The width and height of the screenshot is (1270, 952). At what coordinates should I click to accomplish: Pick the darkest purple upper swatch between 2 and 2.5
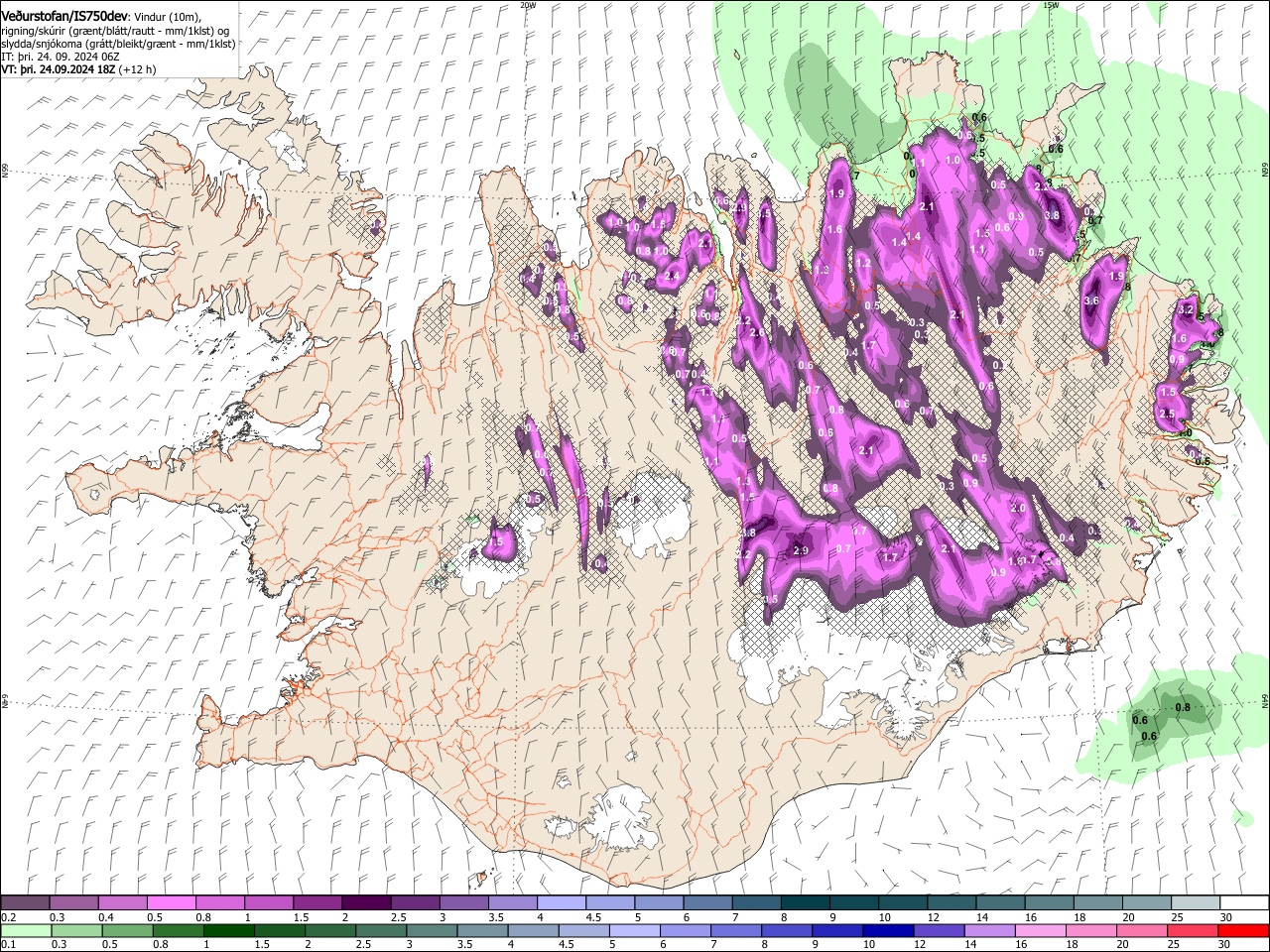pyautogui.click(x=365, y=903)
